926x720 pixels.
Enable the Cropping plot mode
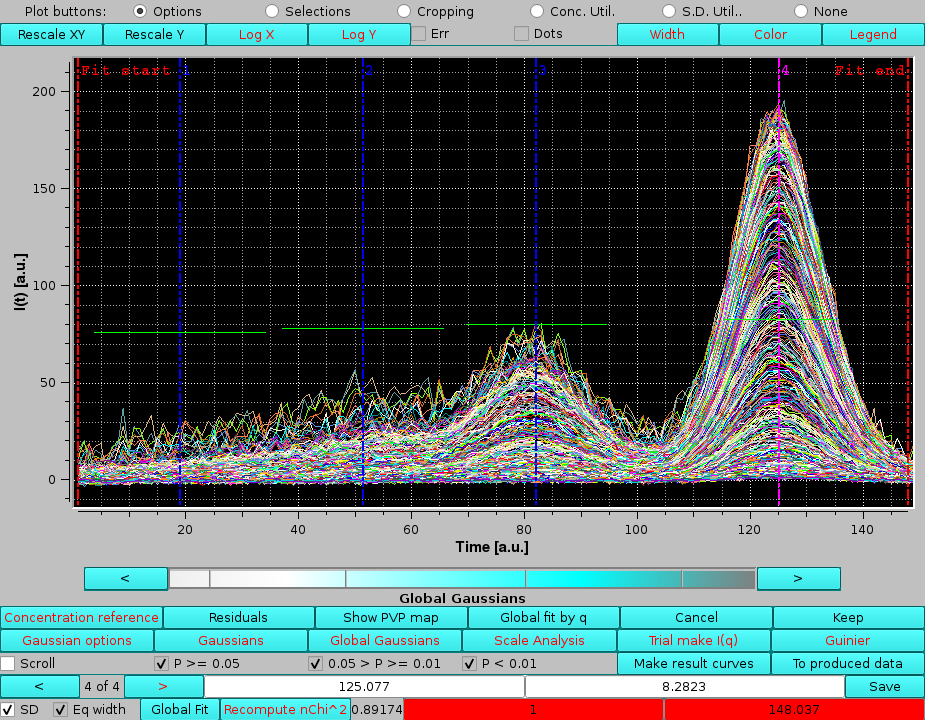pos(404,11)
